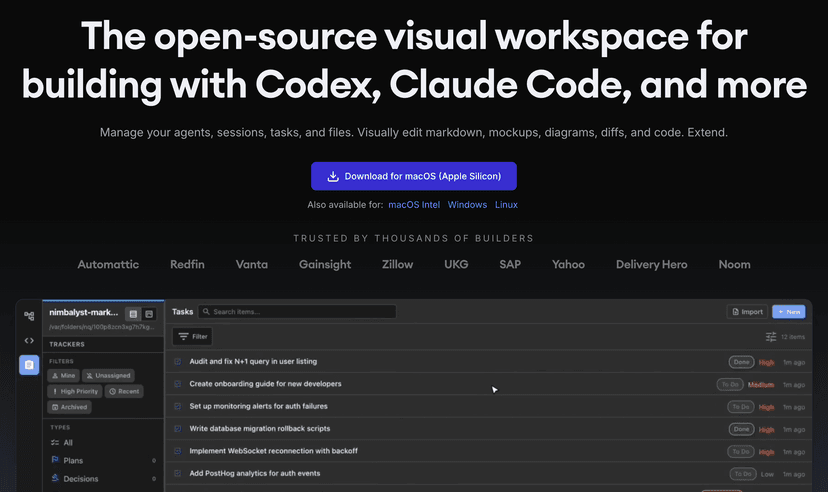
Task: Open the To Do status of the WebSocket task
Action: (x=741, y=452)
